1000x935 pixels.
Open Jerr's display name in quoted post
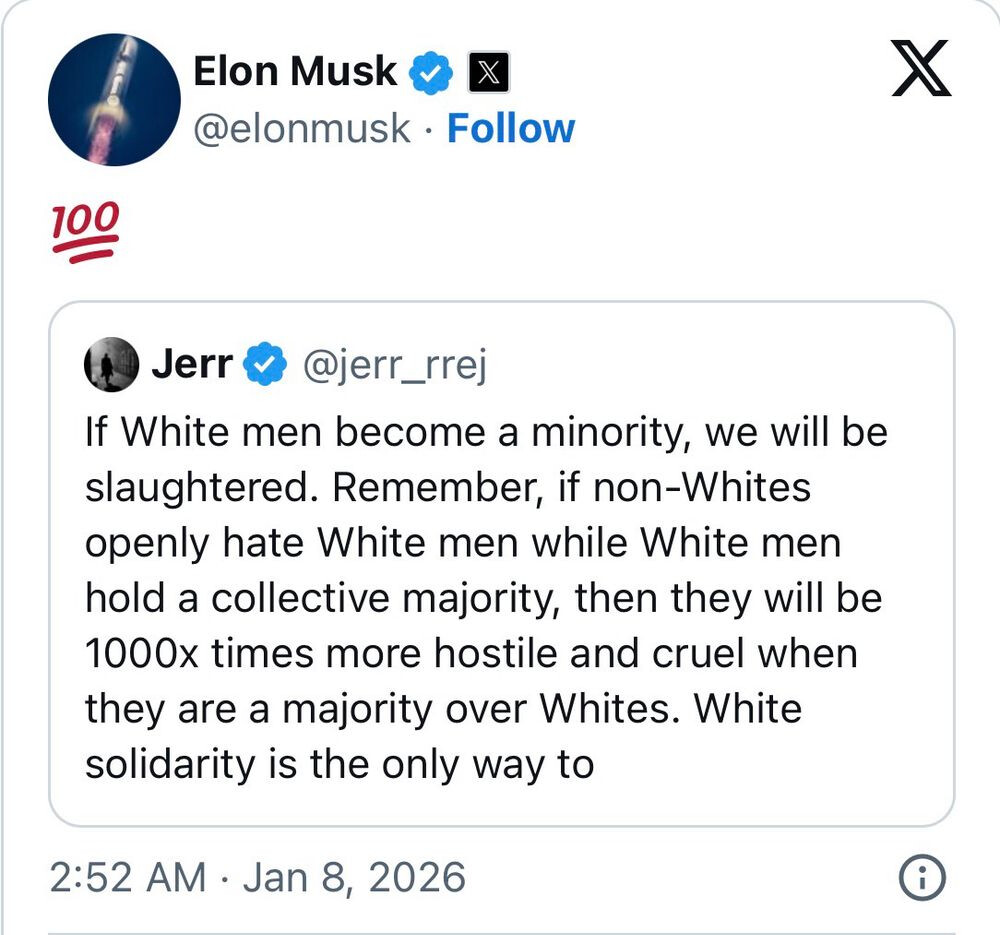point(193,365)
